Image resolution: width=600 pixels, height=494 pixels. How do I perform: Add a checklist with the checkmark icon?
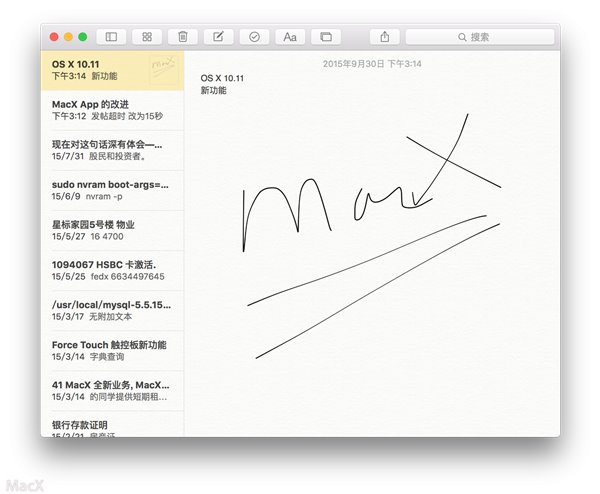click(254, 37)
